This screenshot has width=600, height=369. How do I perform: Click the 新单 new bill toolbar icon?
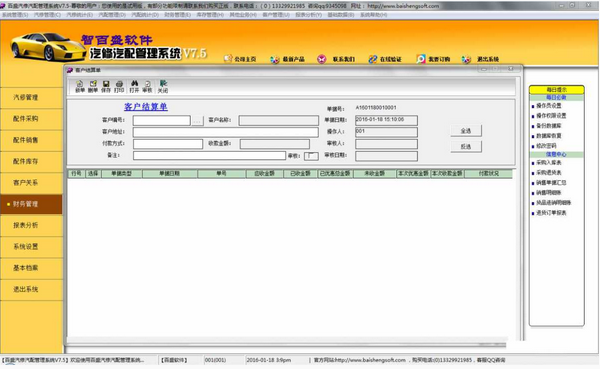[80, 87]
